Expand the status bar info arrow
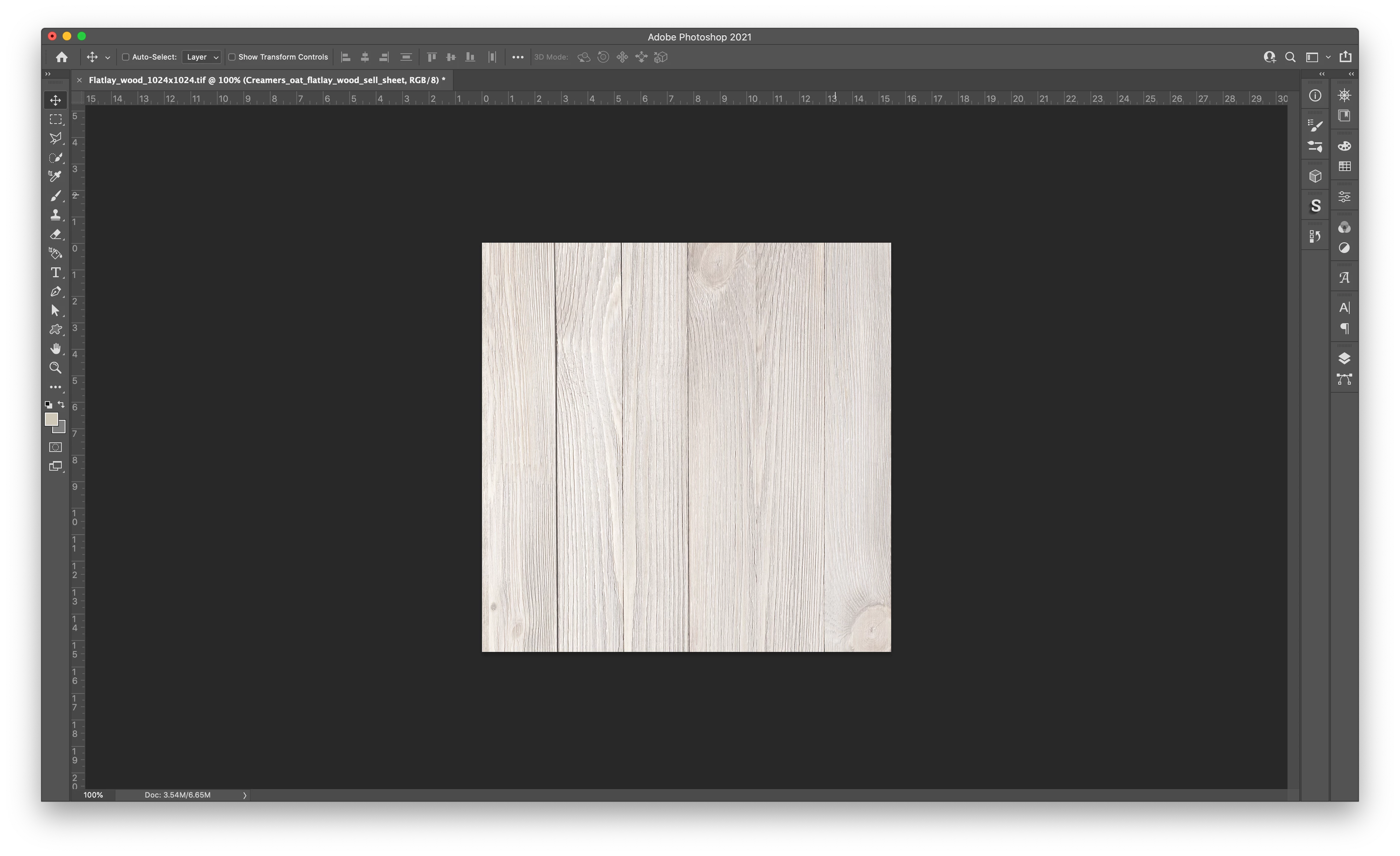 245,795
